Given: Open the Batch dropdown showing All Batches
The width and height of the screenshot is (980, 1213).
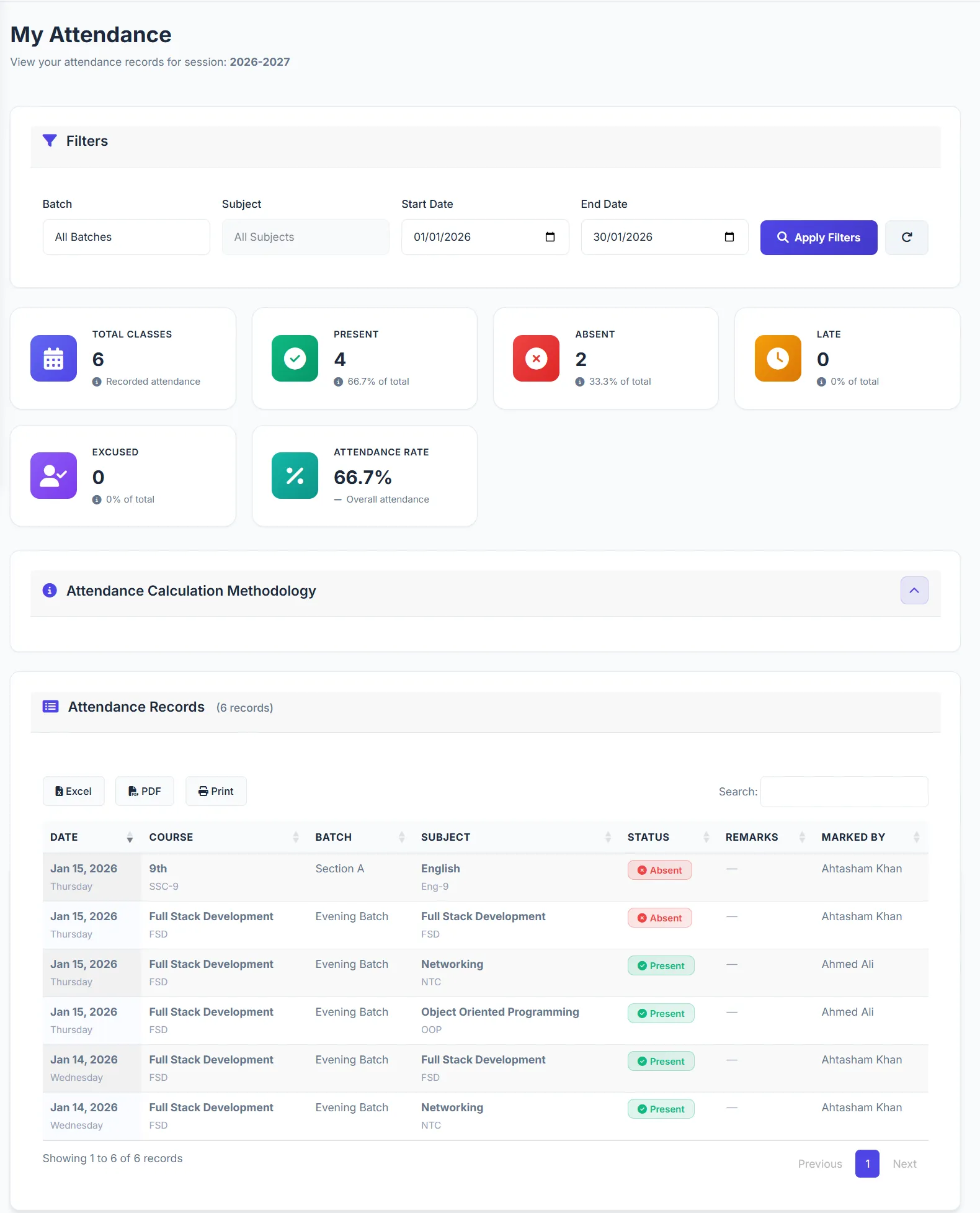Looking at the screenshot, I should pyautogui.click(x=126, y=237).
